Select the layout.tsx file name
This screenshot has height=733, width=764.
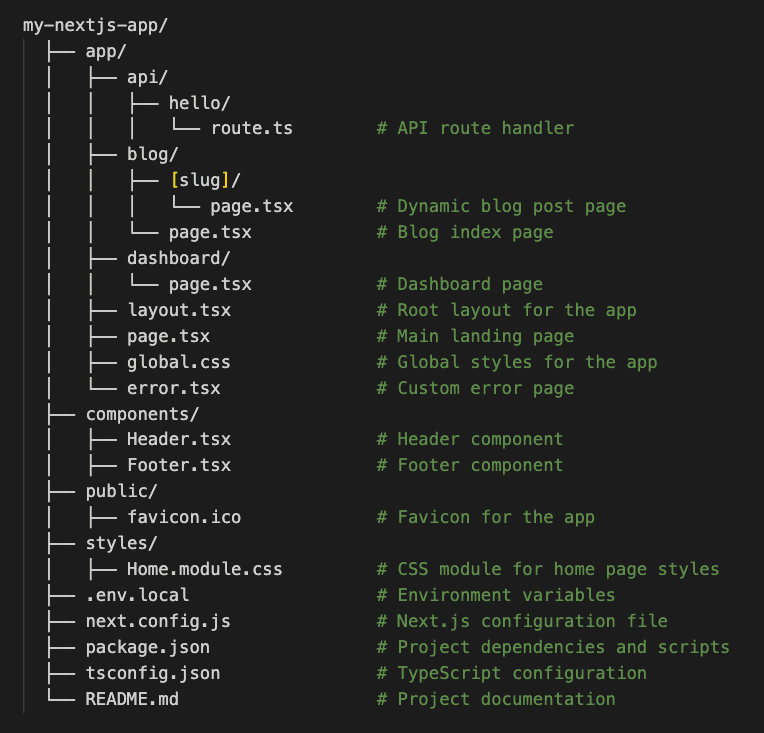(179, 310)
